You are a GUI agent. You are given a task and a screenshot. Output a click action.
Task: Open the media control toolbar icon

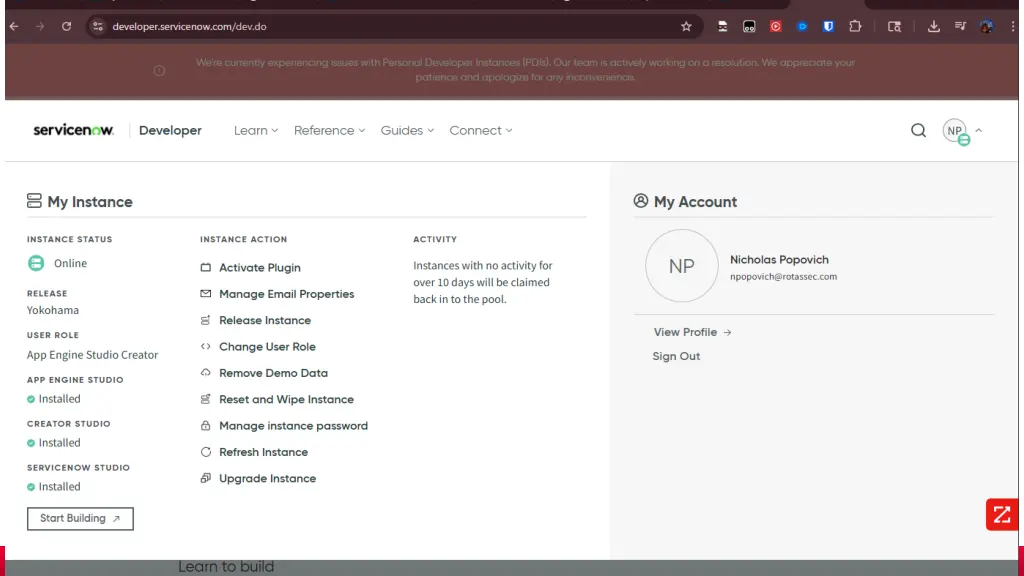(x=960, y=27)
